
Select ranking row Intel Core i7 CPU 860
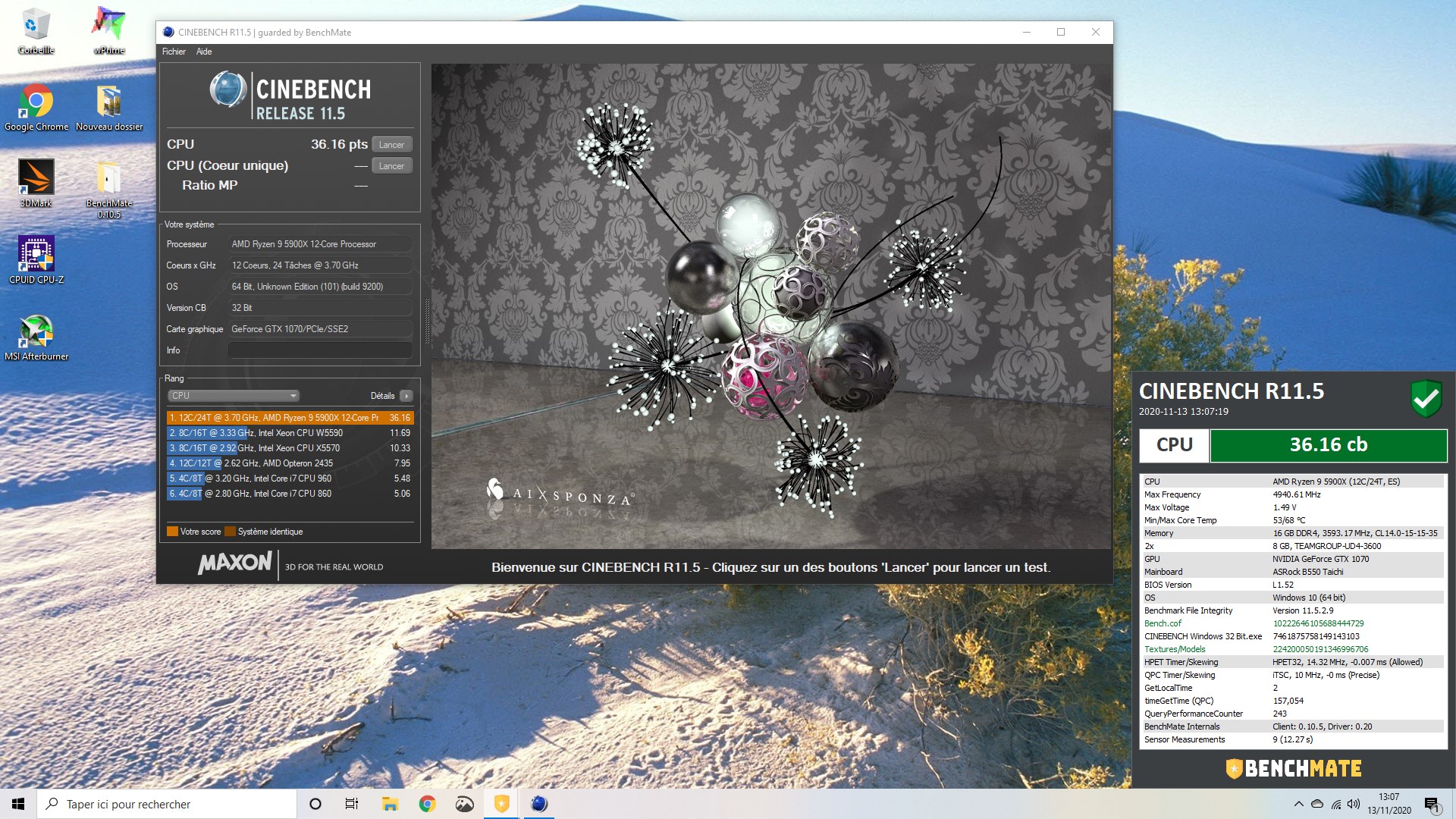(x=290, y=494)
